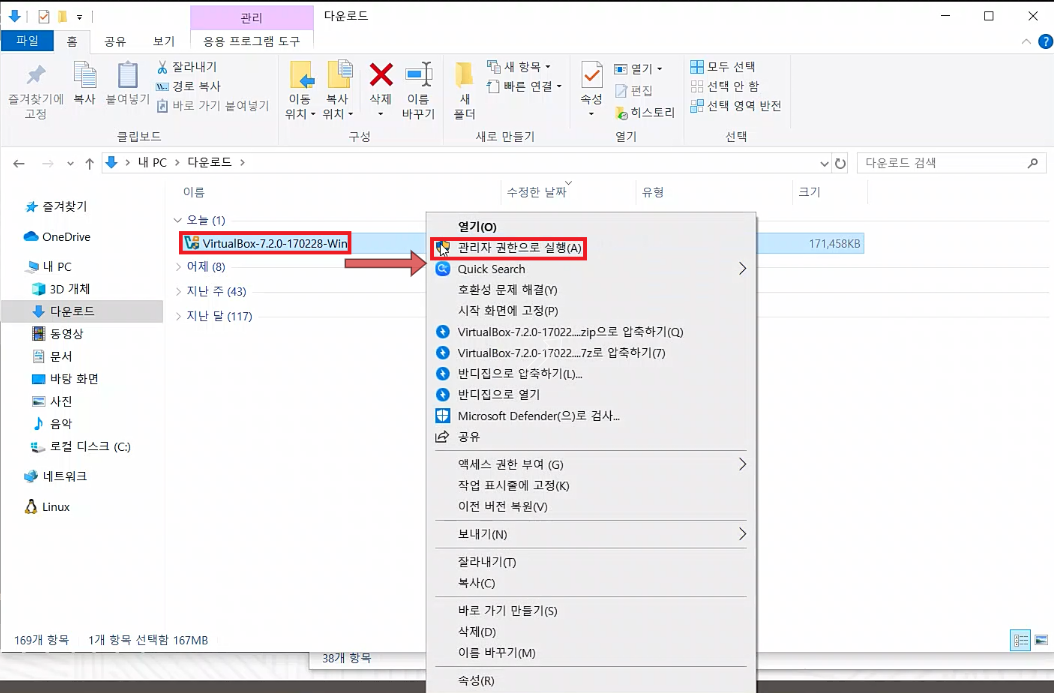Viewport: 1054px width, 693px height.
Task: Select 속성(R) in context menu
Action: [x=476, y=680]
